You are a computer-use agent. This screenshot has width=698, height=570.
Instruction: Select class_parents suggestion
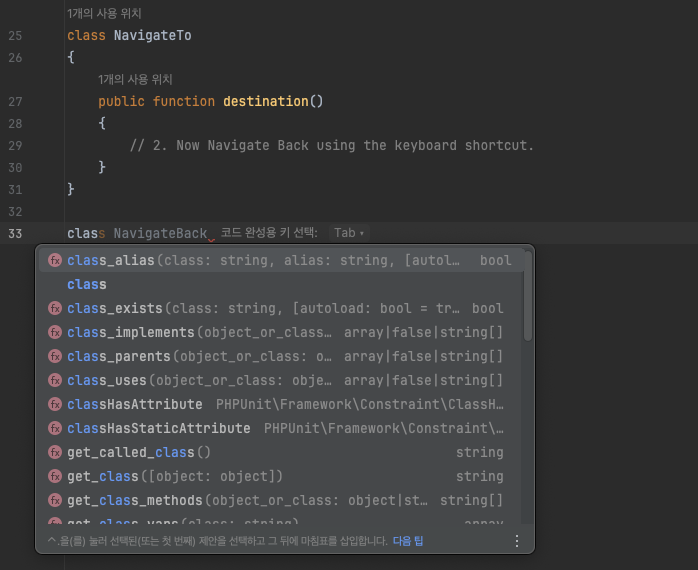click(x=281, y=356)
